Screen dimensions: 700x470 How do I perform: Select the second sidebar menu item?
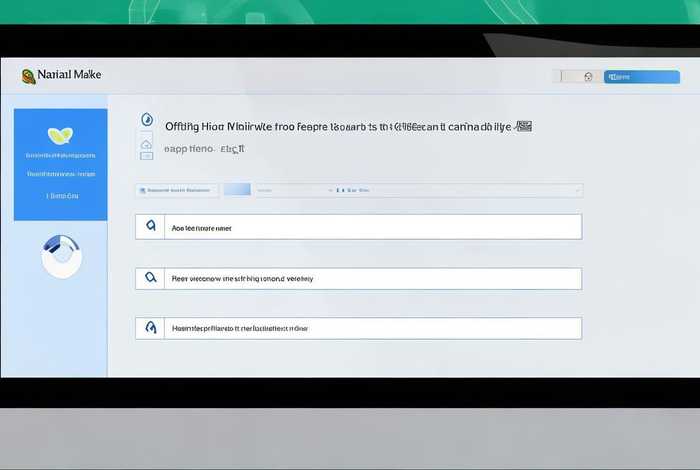[x=60, y=174]
